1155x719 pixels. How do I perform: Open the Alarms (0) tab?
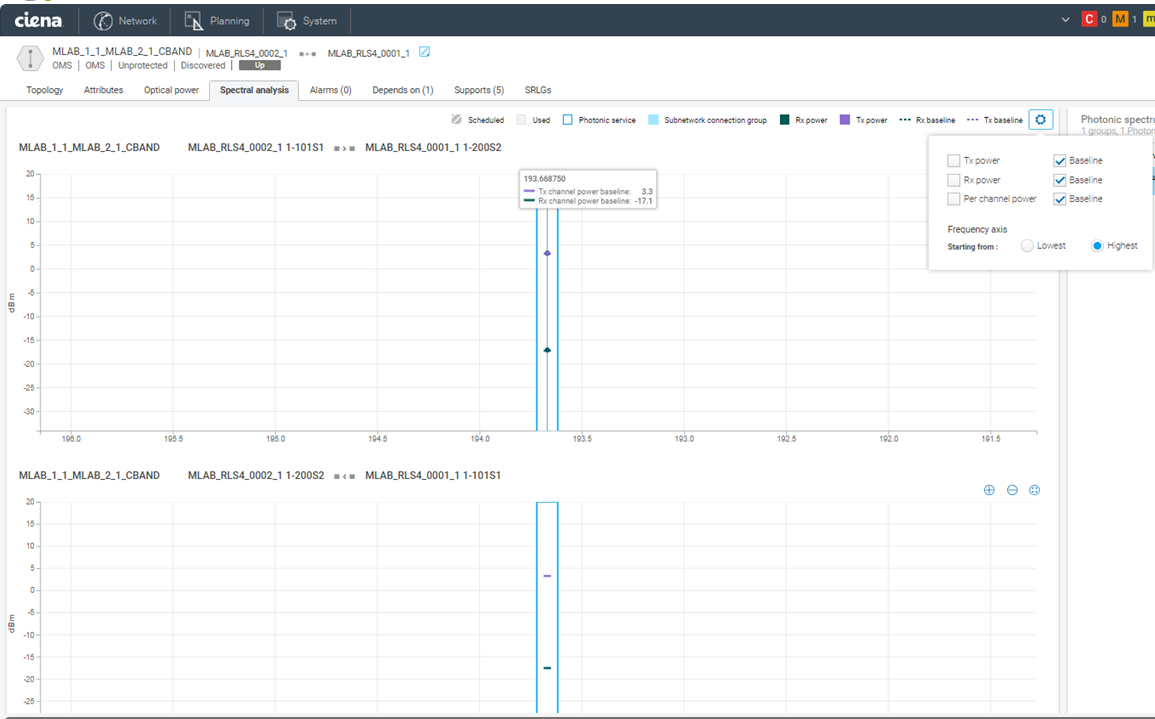point(331,90)
